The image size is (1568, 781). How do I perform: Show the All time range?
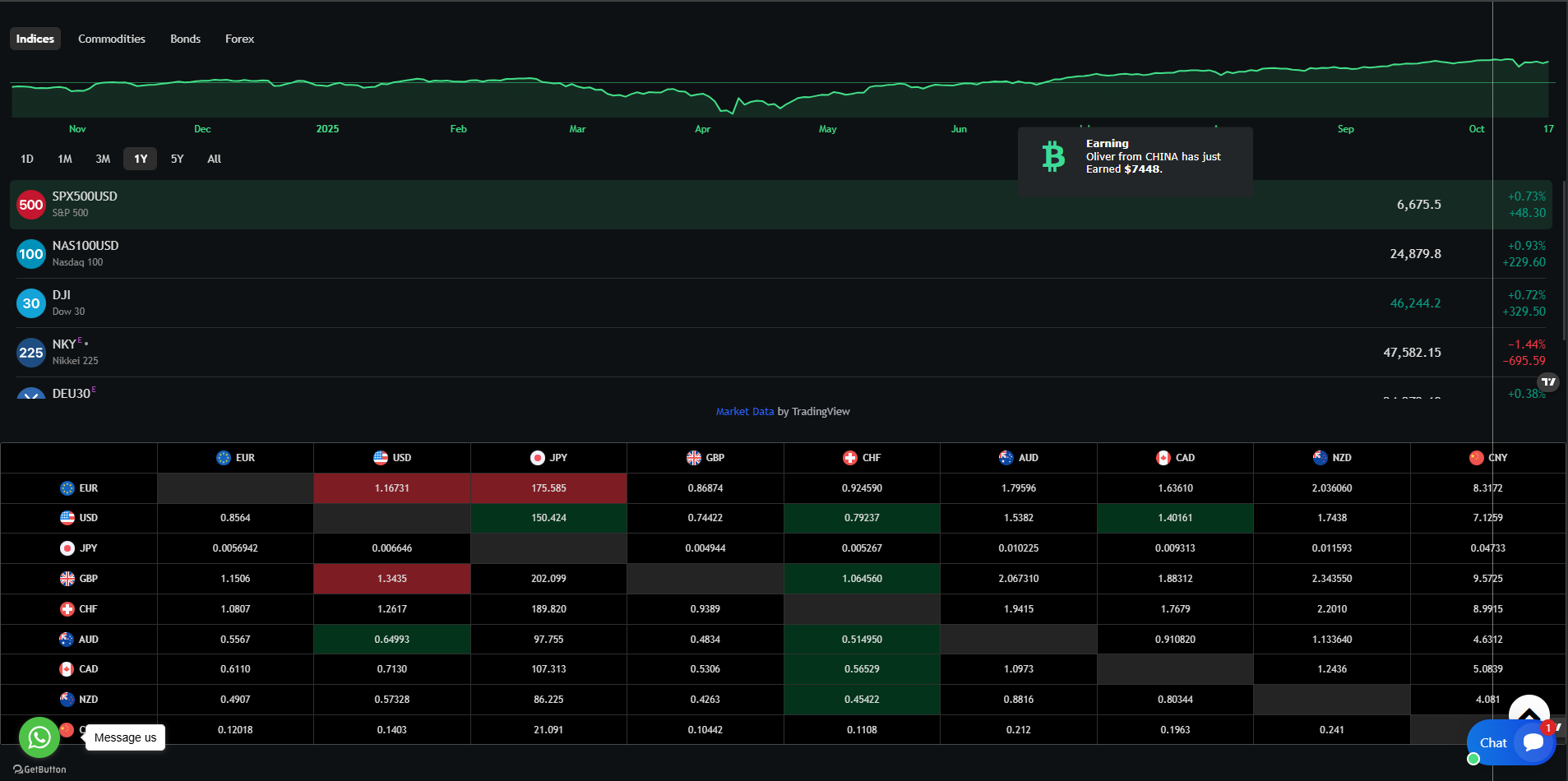point(214,159)
